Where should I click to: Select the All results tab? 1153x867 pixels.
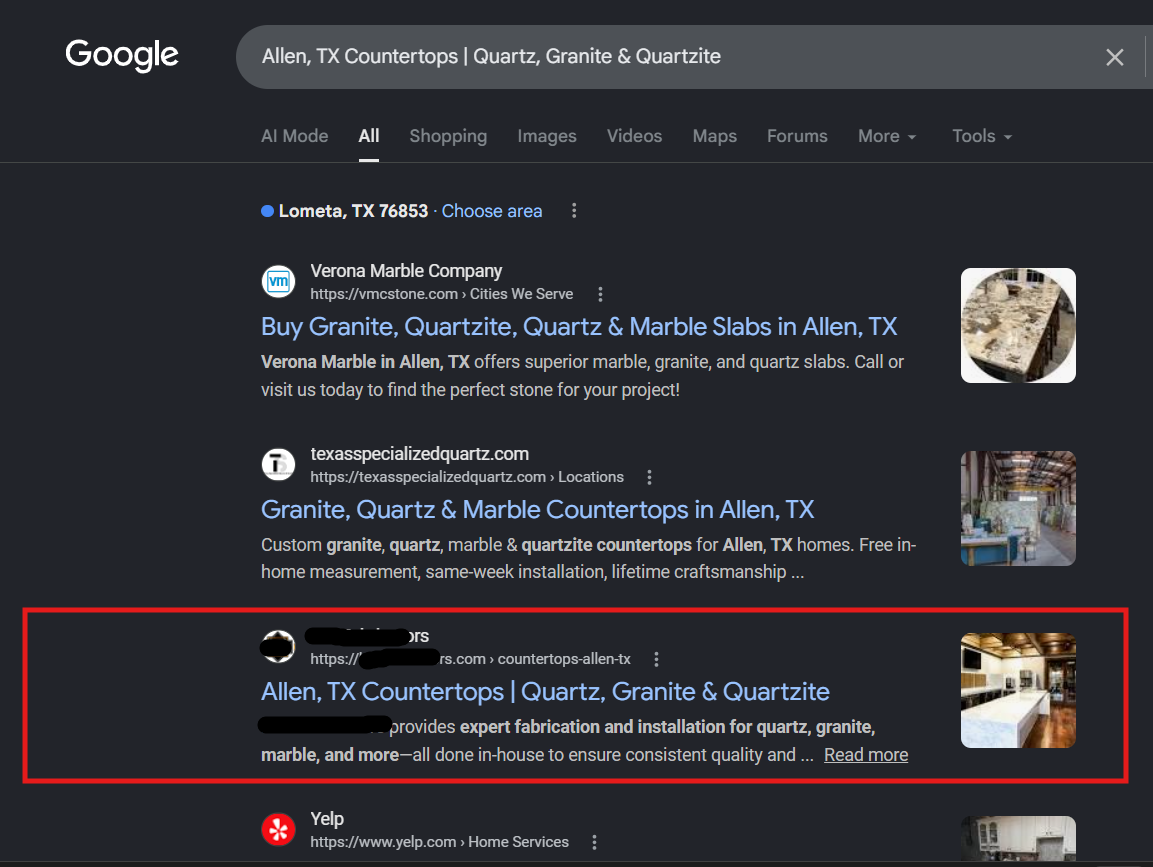point(368,136)
